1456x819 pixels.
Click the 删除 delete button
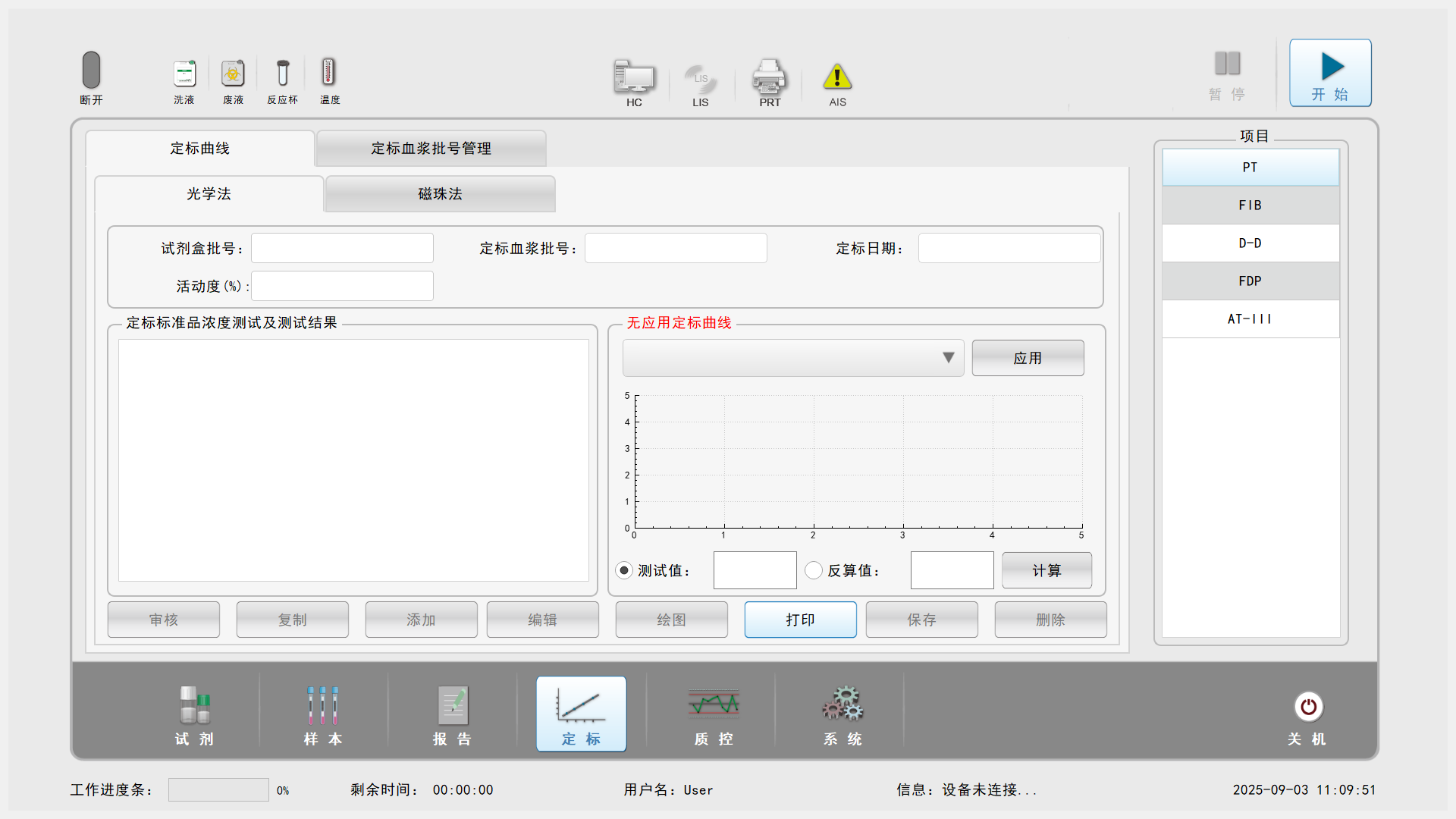point(1051,620)
